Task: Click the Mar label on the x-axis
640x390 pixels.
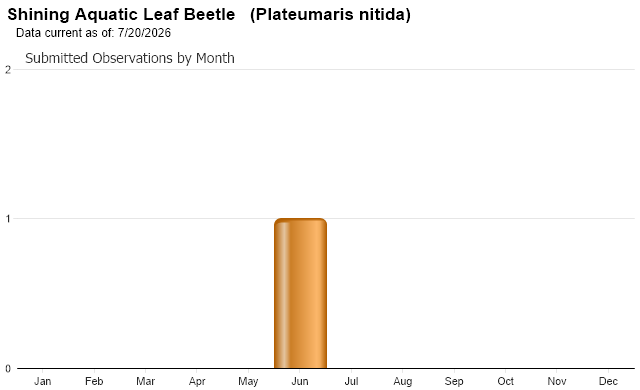Action: [x=145, y=381]
